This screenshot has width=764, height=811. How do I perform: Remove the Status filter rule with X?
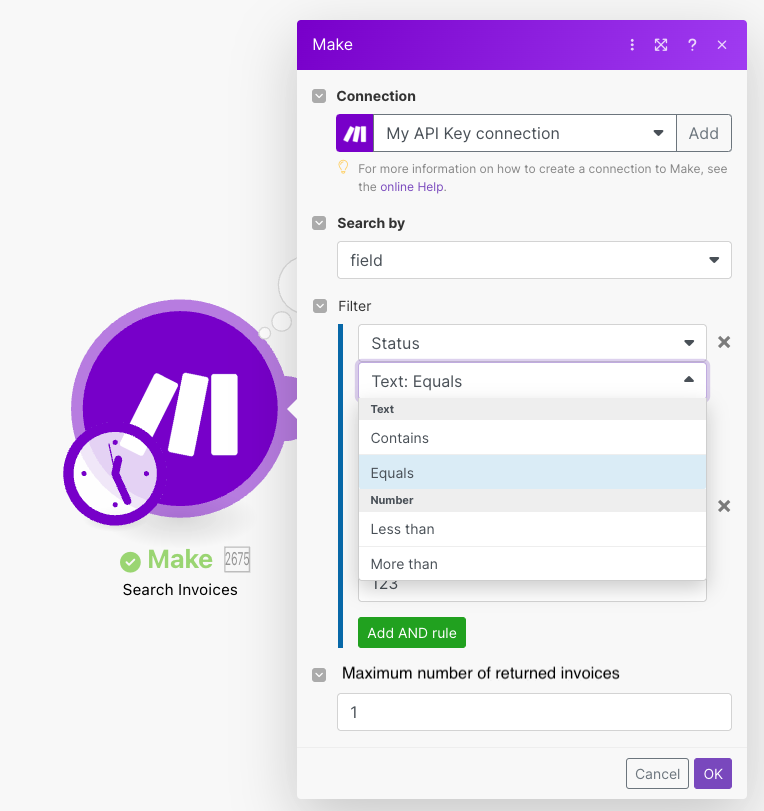point(724,342)
